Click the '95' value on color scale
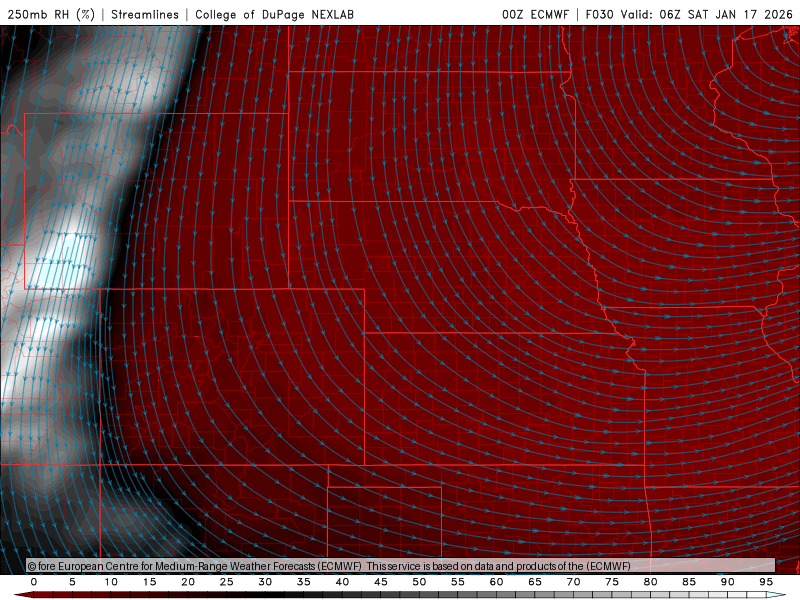The image size is (800, 600). 766,582
